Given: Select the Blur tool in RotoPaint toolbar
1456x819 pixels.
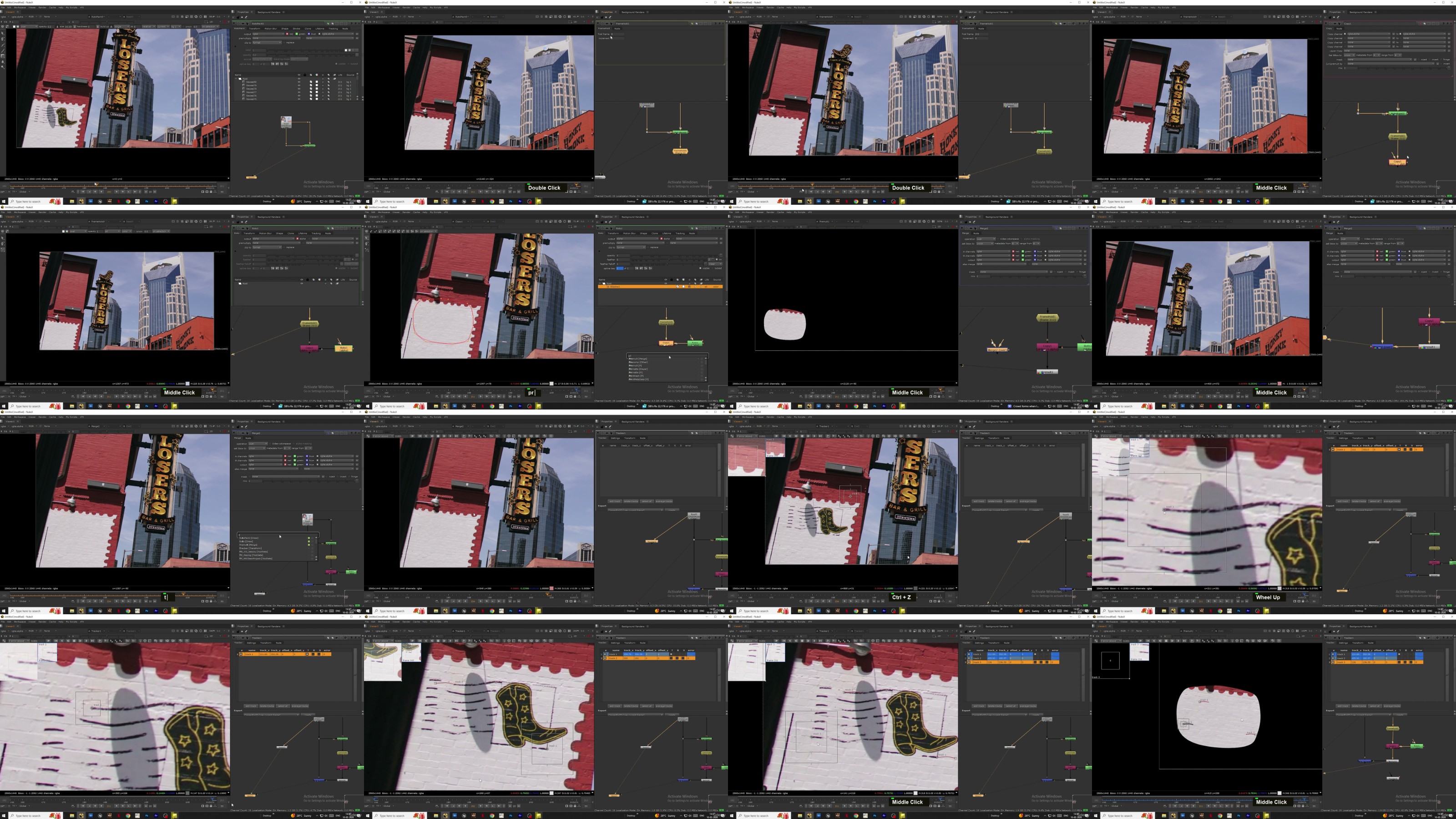Looking at the screenshot, I should (x=3, y=62).
